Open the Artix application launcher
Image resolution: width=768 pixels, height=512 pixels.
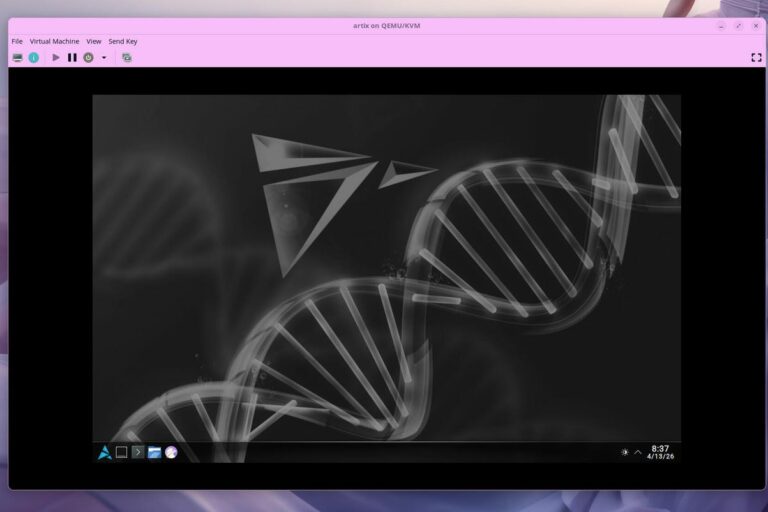click(x=104, y=452)
